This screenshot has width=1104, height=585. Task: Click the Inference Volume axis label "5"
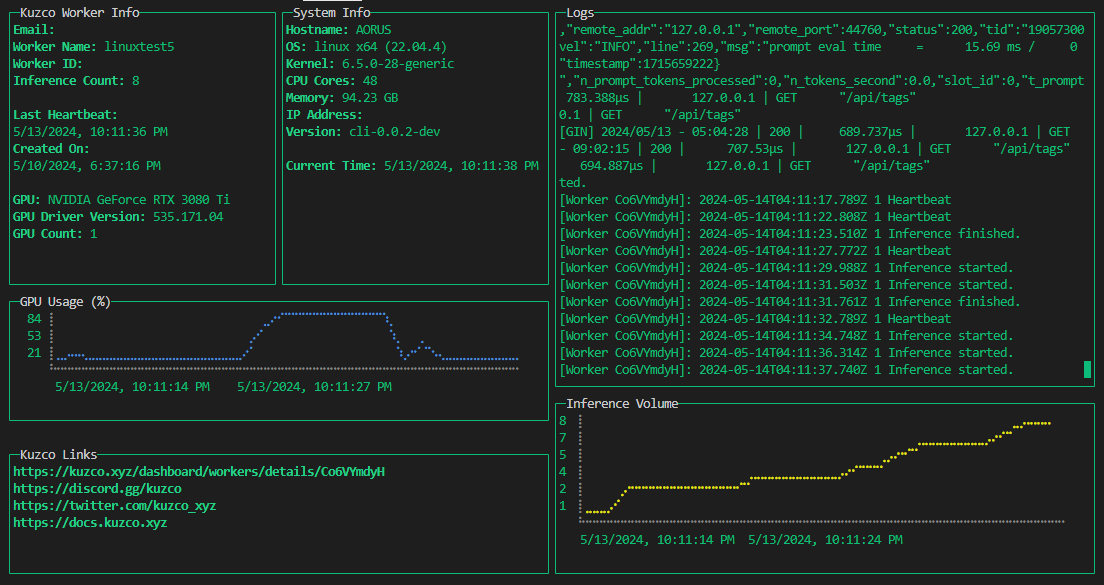point(563,455)
